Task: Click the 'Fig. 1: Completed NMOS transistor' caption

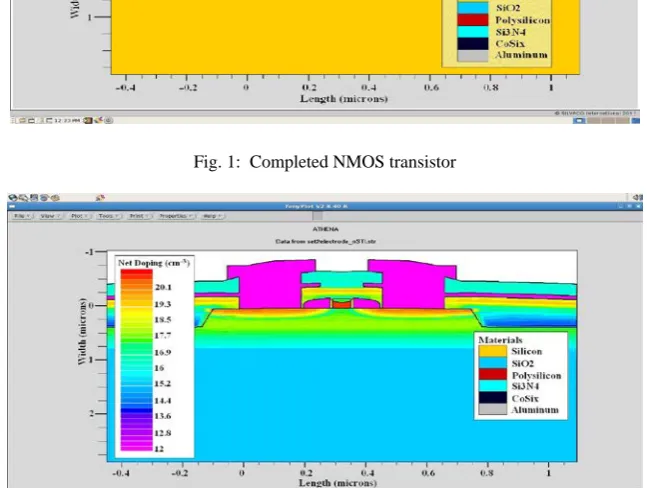Action: (x=325, y=162)
